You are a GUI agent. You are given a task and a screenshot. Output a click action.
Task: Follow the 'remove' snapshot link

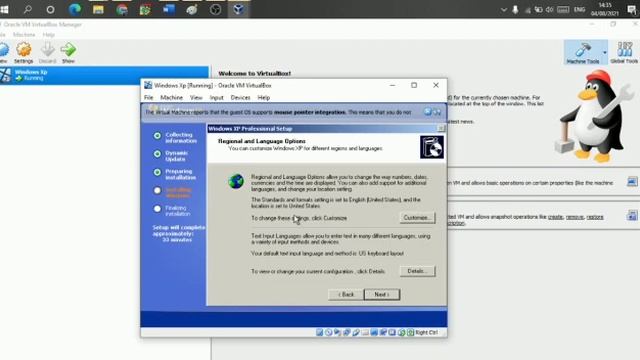coord(575,217)
